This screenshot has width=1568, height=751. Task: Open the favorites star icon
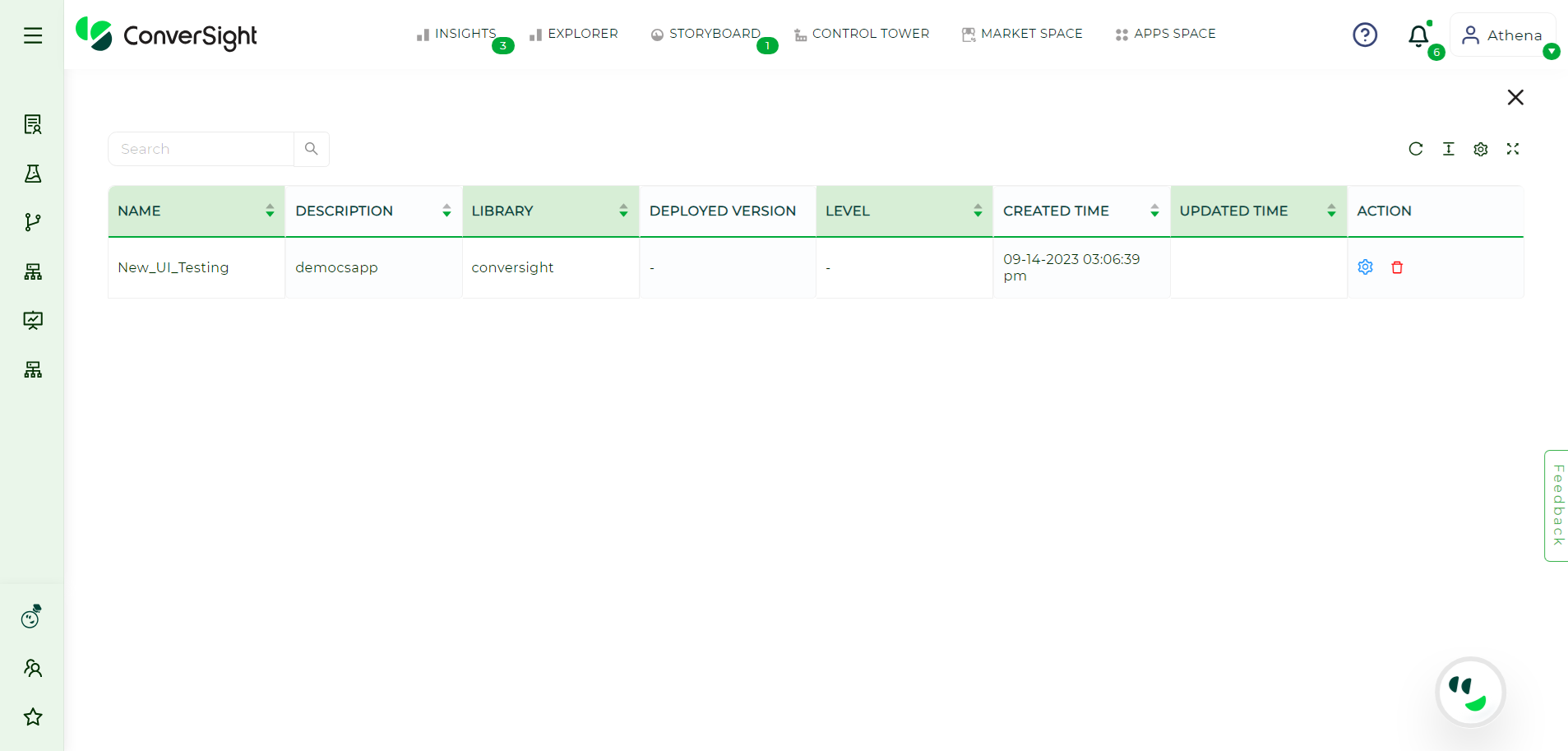(x=33, y=716)
